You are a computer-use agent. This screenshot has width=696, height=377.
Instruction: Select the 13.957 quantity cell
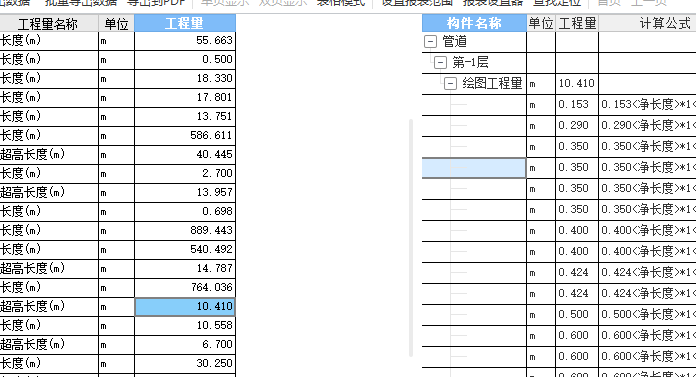[x=185, y=192]
